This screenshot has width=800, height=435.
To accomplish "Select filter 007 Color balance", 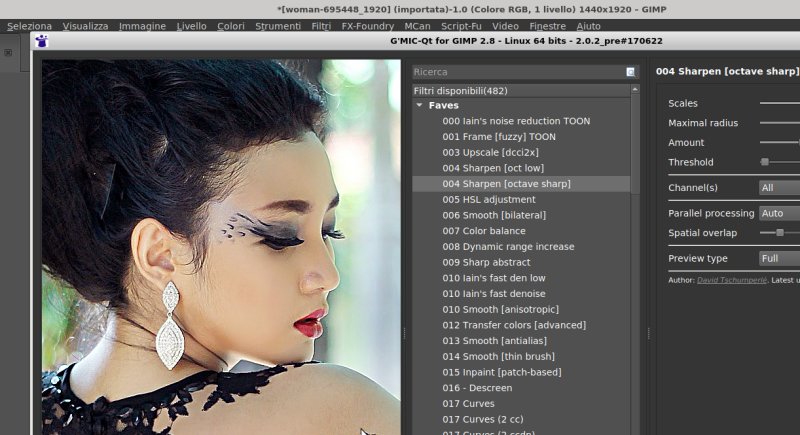I will [484, 231].
